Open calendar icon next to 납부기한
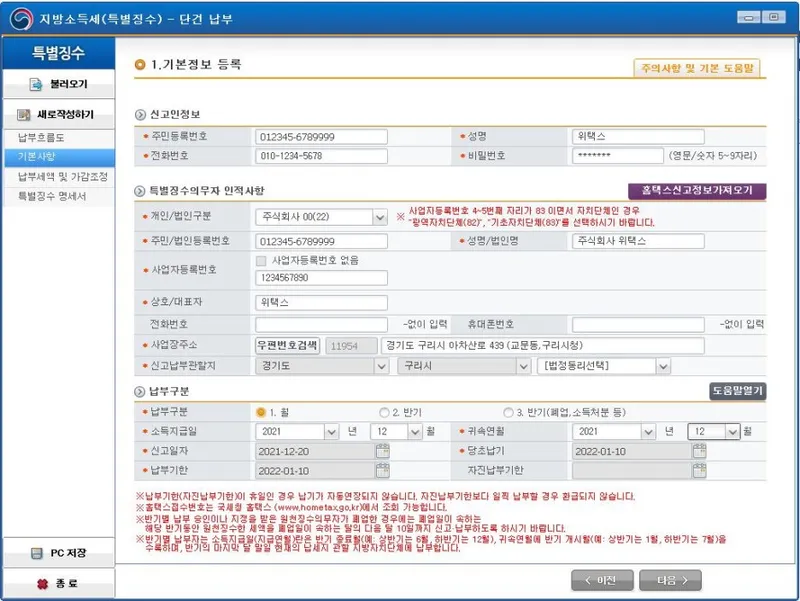The height and width of the screenshot is (601, 800). click(383, 470)
